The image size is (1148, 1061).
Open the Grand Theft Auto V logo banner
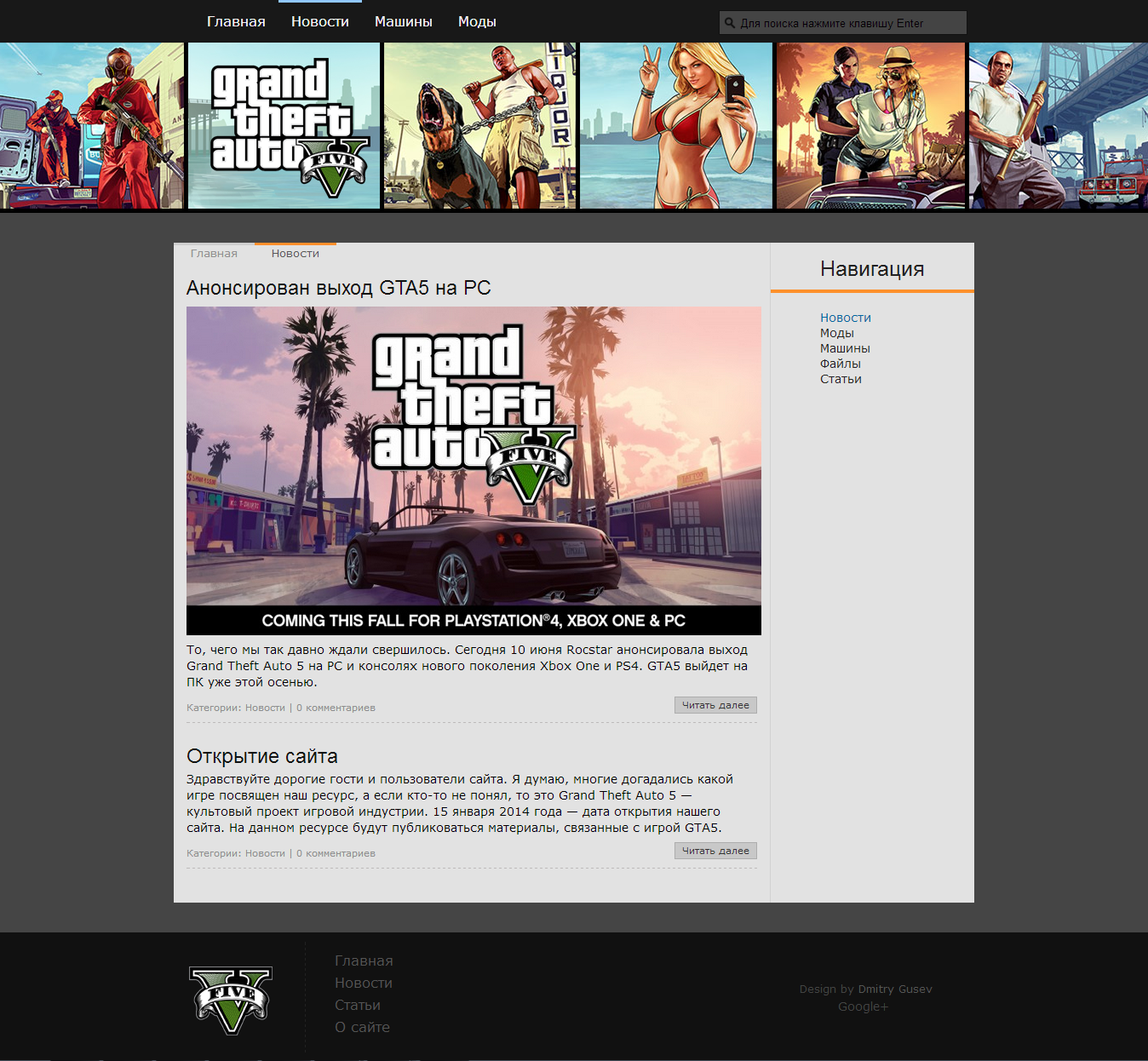pyautogui.click(x=283, y=125)
